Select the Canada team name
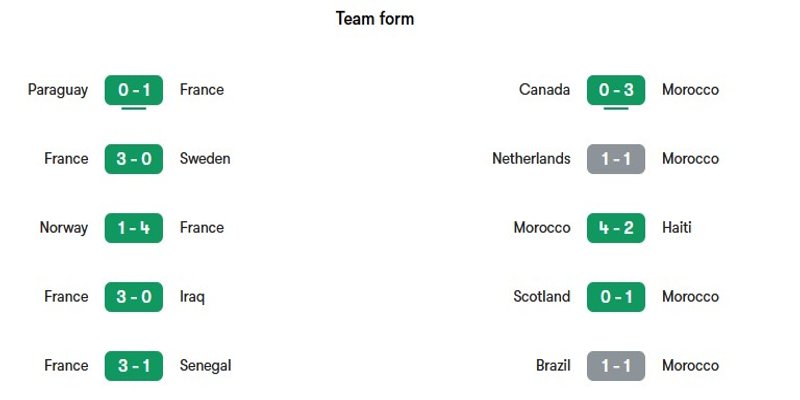This screenshot has height=400, width=800. (544, 90)
